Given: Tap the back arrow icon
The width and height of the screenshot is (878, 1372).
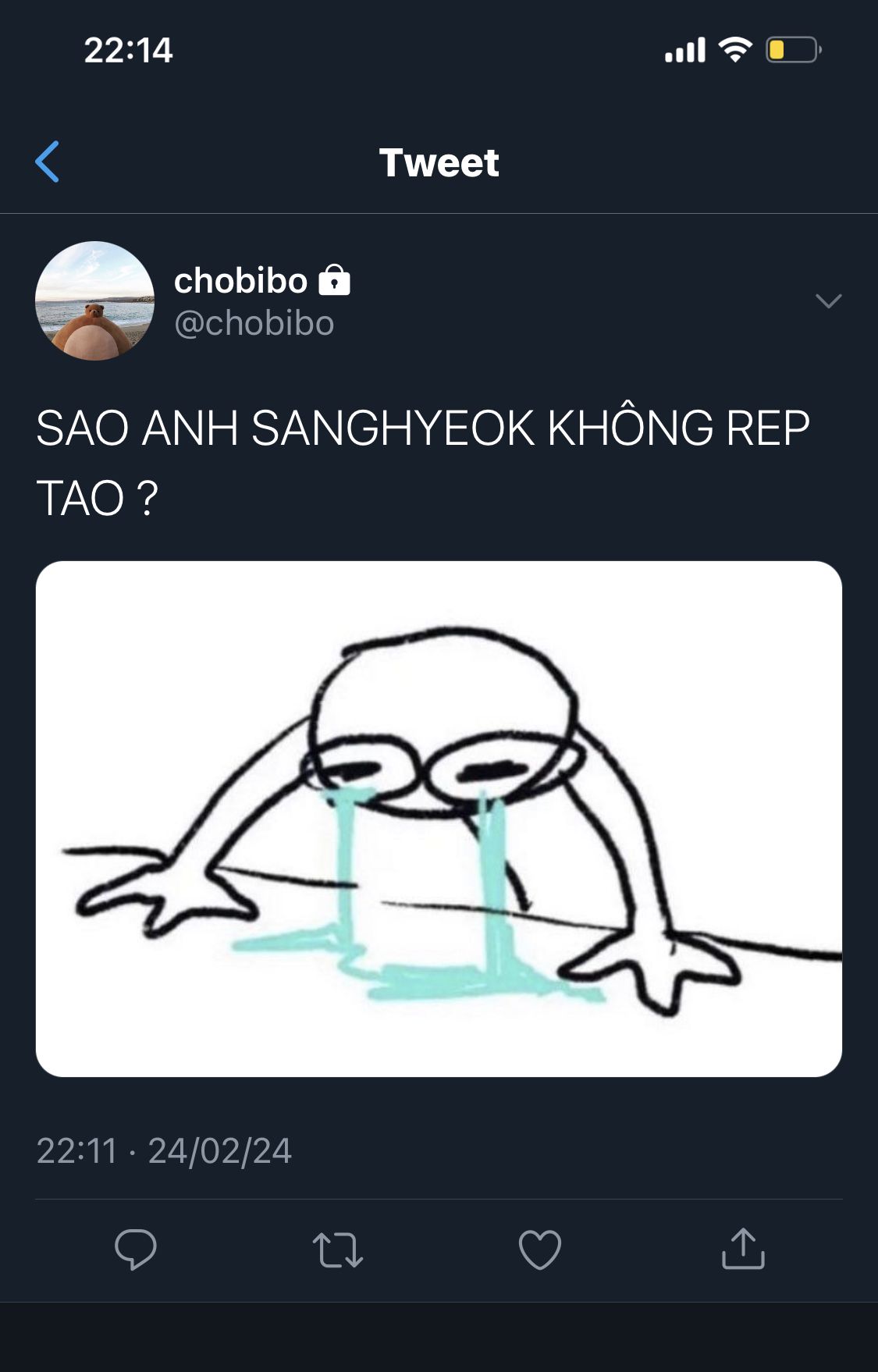Looking at the screenshot, I should pos(47,162).
